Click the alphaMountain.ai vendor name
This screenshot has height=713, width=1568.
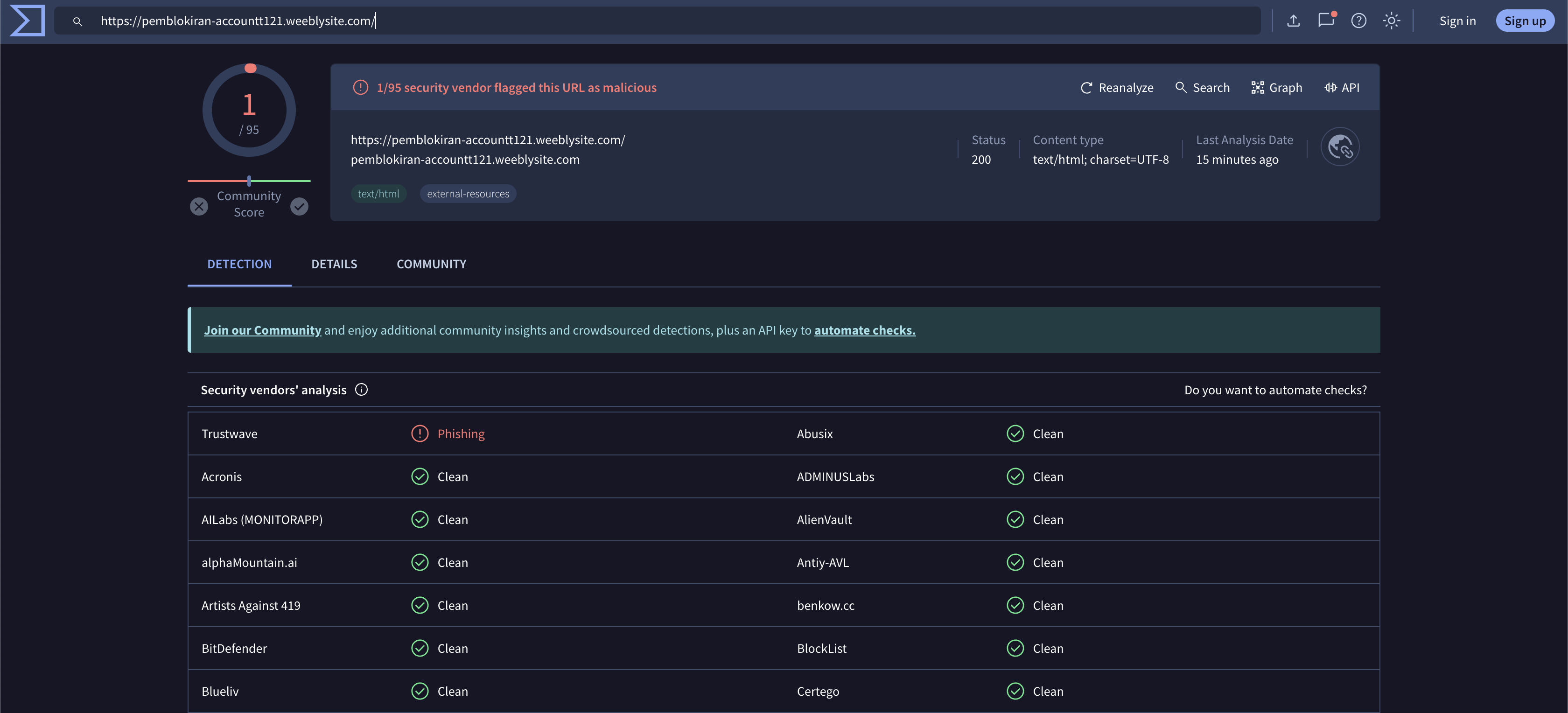(250, 563)
